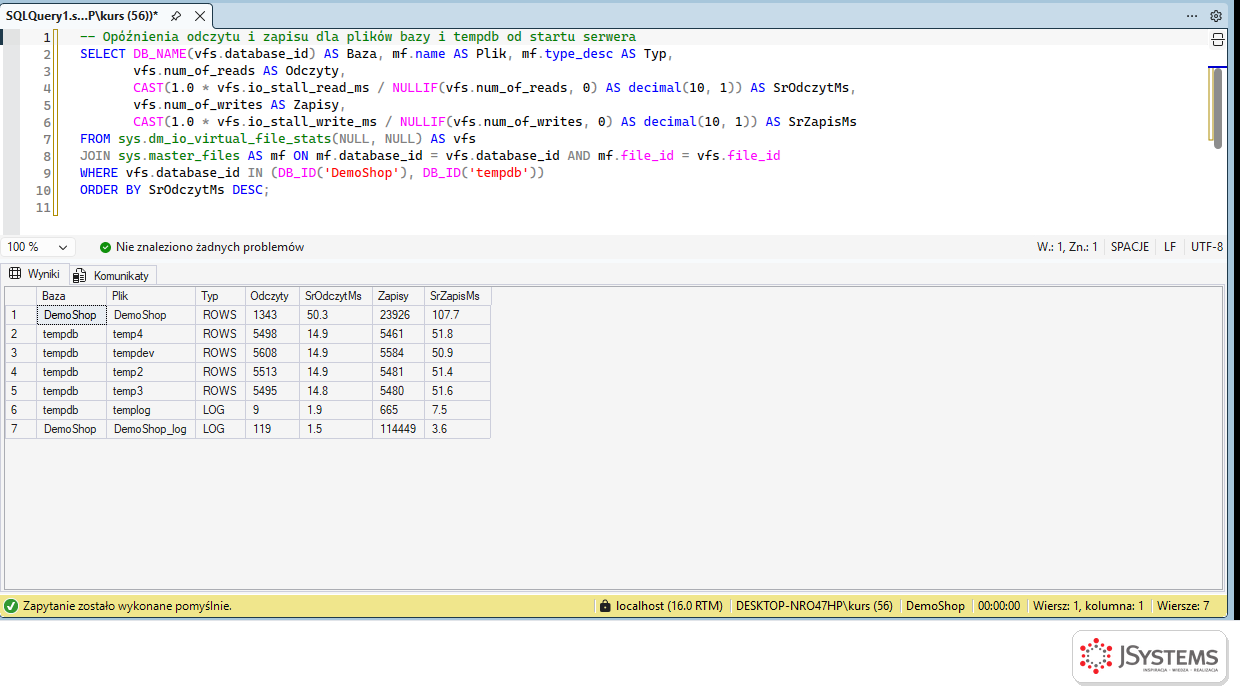The image size is (1240, 692).
Task: Click the editor vertical scrollbar thumb
Action: (x=1217, y=108)
